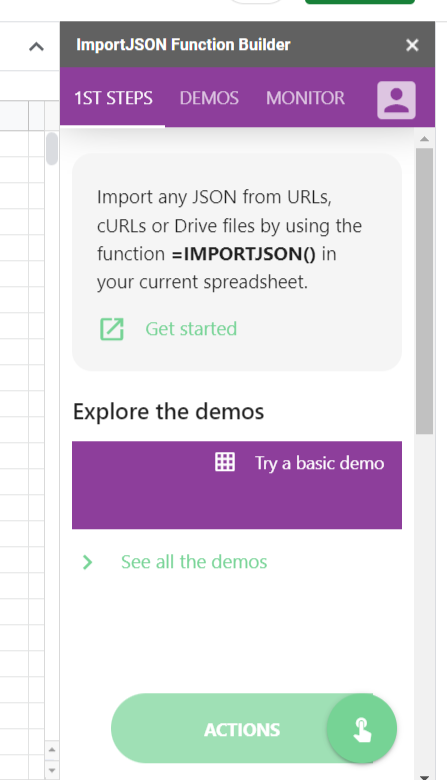Select the MONITOR tab
Image resolution: width=447 pixels, height=780 pixels.
[305, 98]
